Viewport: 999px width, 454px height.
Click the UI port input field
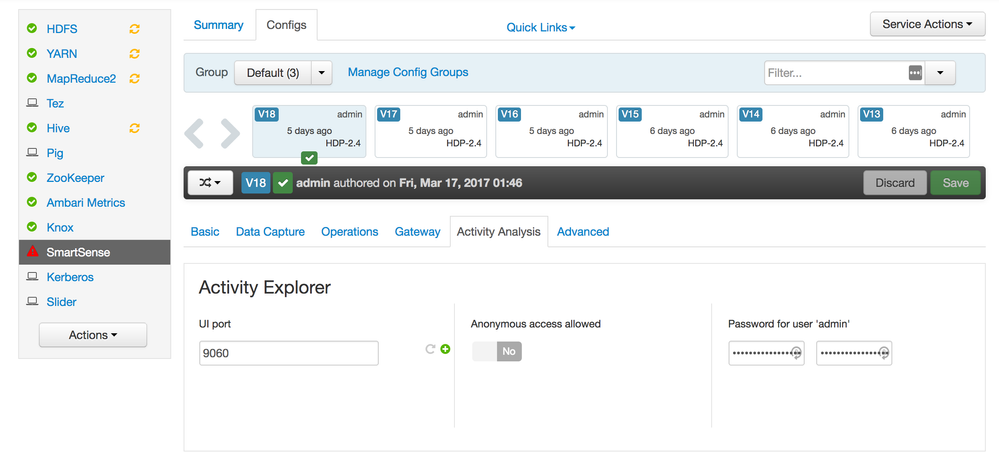[x=289, y=353]
